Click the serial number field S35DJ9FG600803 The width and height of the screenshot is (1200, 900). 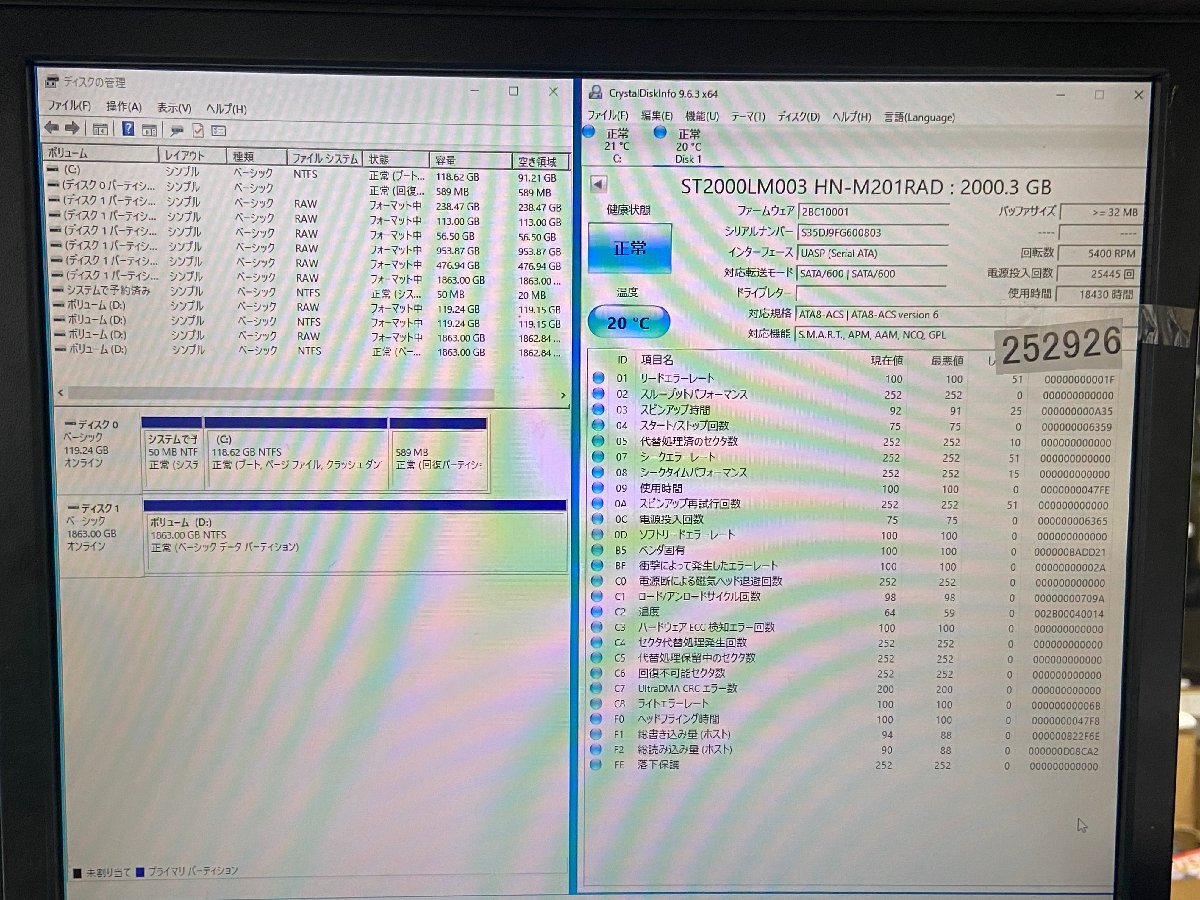click(871, 232)
